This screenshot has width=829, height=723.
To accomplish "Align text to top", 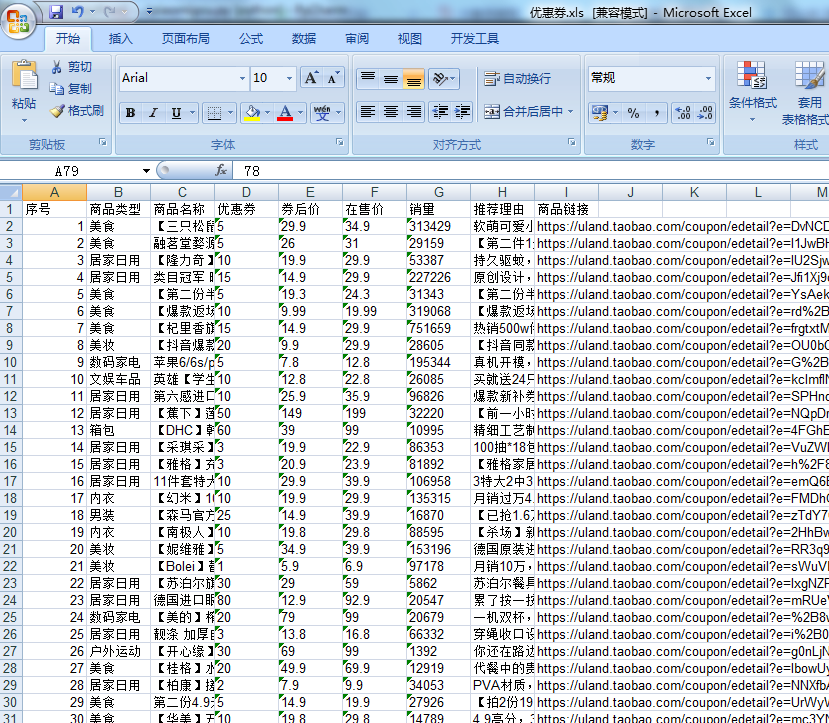I will point(368,79).
